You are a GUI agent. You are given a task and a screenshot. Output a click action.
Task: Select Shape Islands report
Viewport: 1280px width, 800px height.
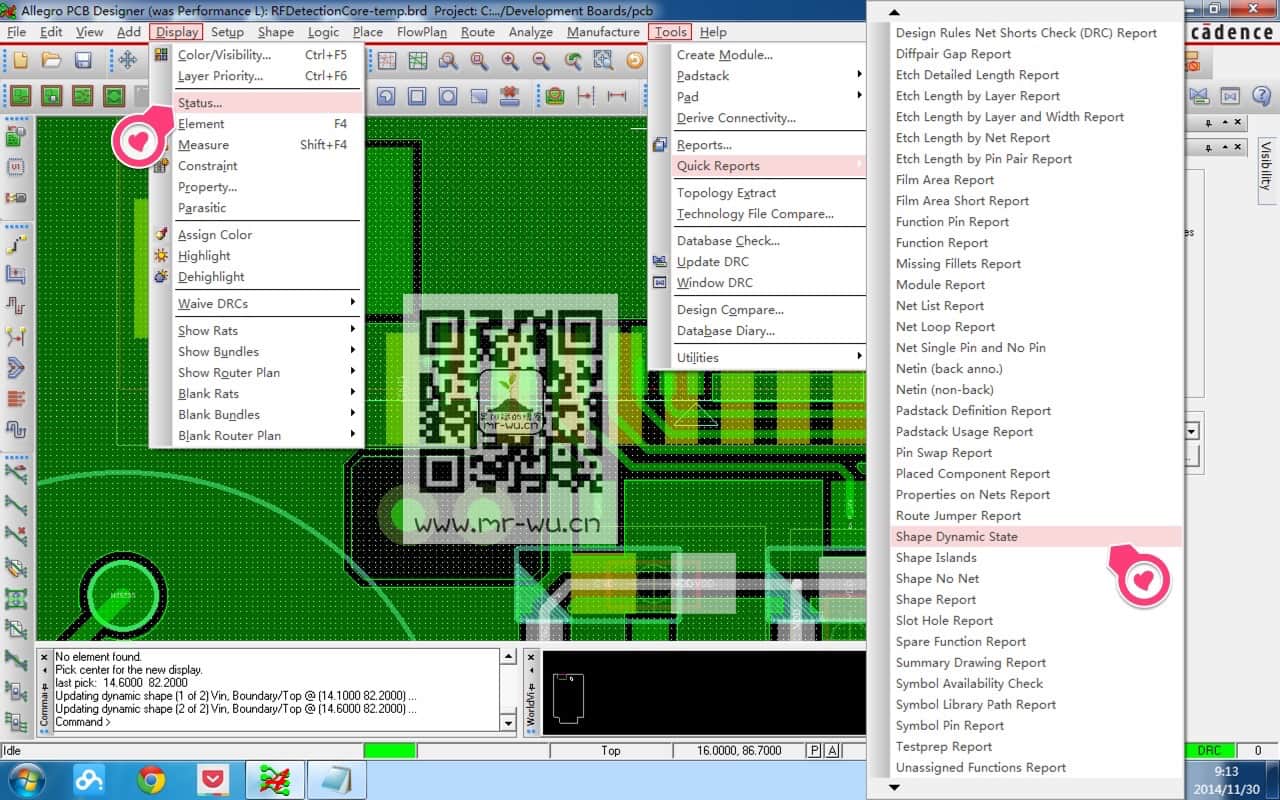pos(936,558)
